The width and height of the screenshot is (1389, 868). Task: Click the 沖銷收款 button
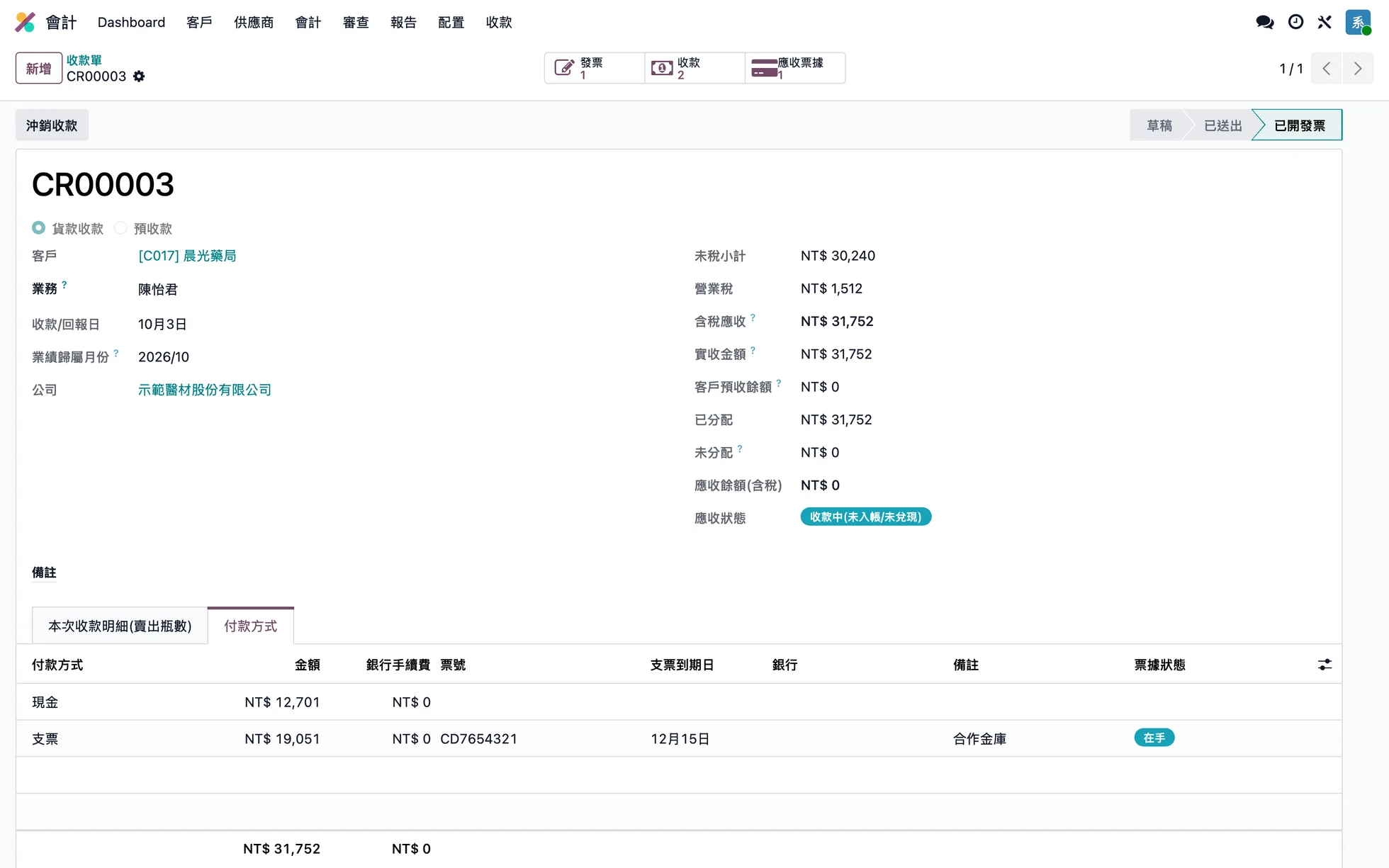[x=52, y=125]
